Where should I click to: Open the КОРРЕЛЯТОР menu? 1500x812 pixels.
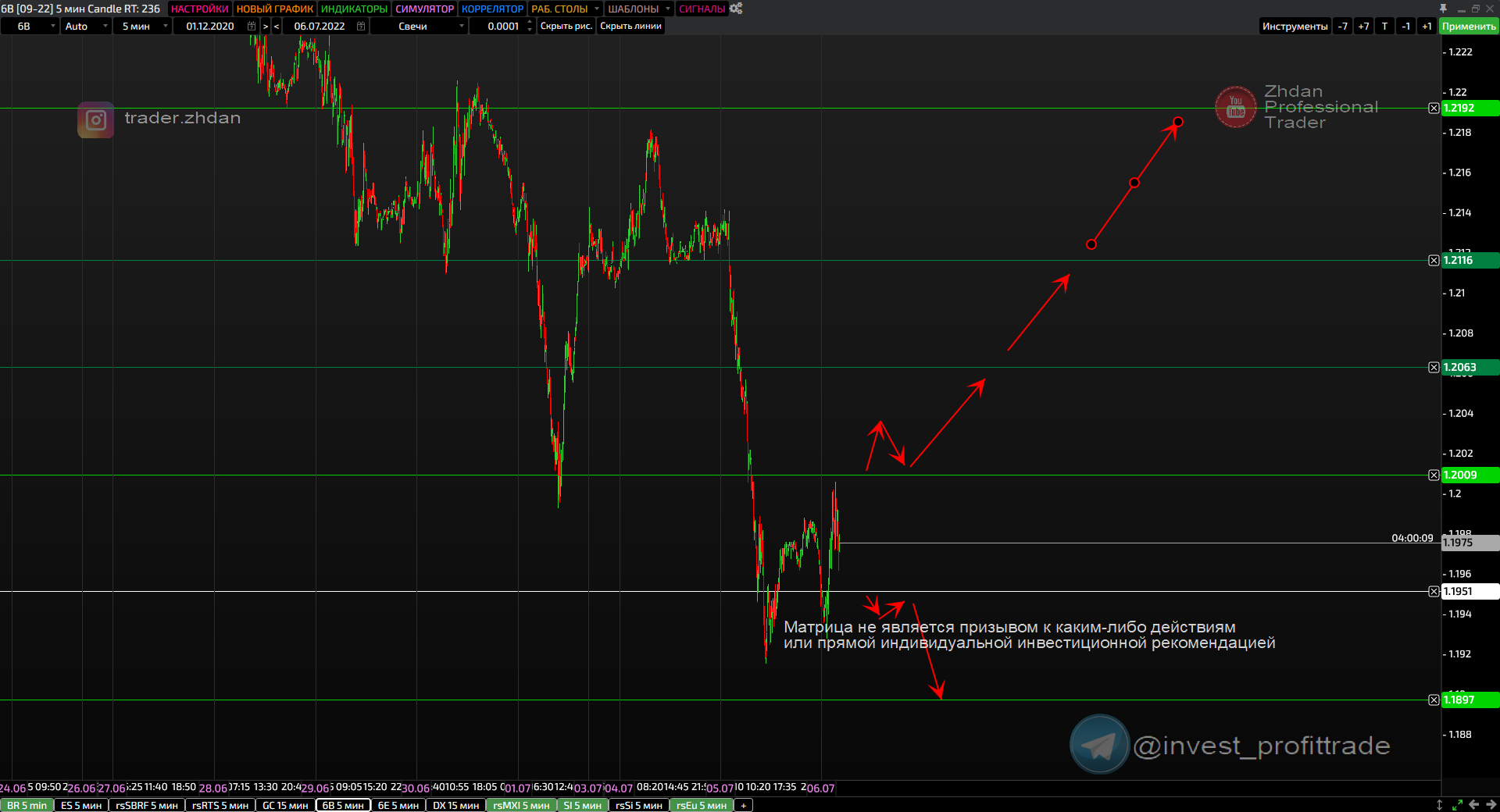pos(492,9)
